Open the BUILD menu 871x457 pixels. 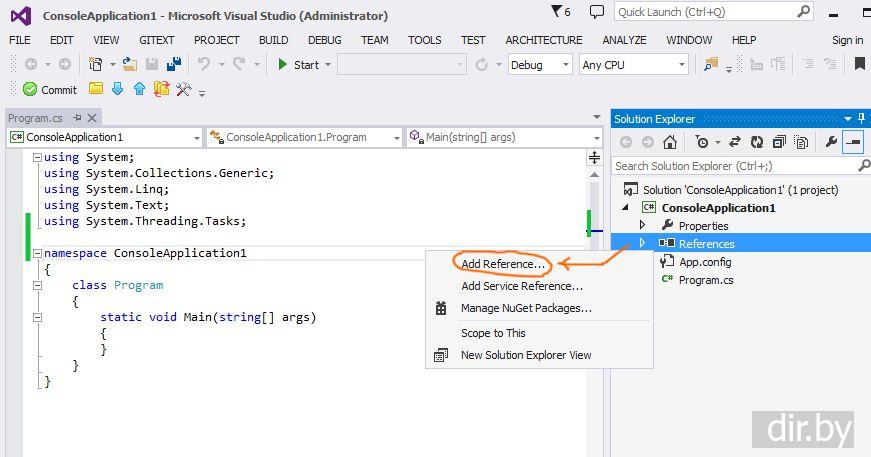[x=273, y=40]
